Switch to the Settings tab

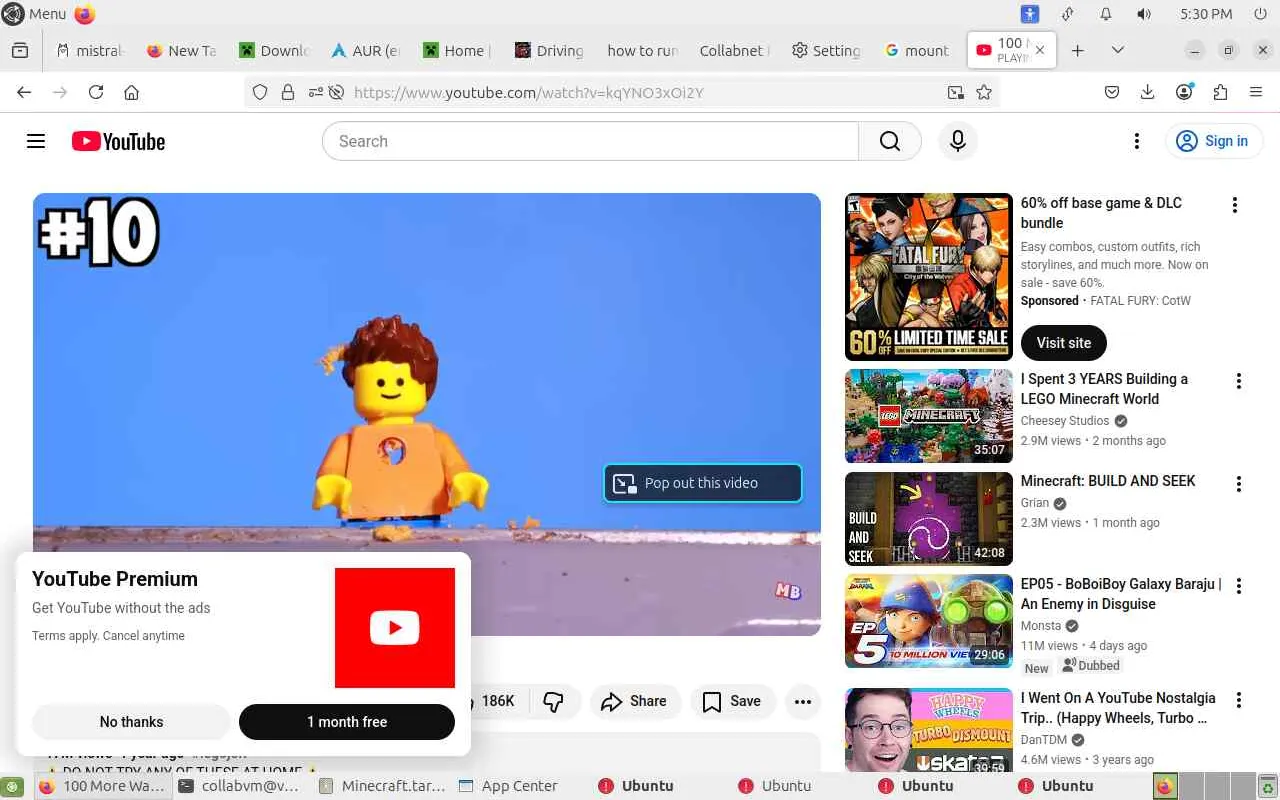[x=825, y=50]
